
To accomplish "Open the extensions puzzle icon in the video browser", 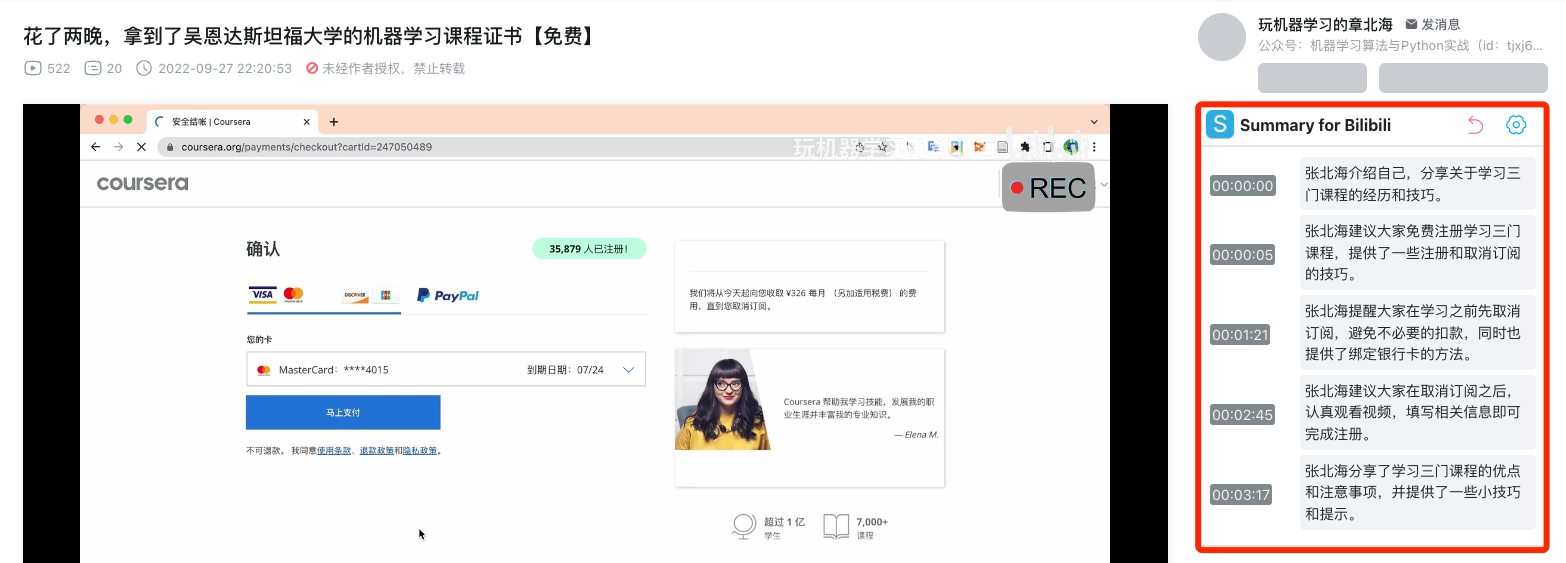I will [1025, 147].
